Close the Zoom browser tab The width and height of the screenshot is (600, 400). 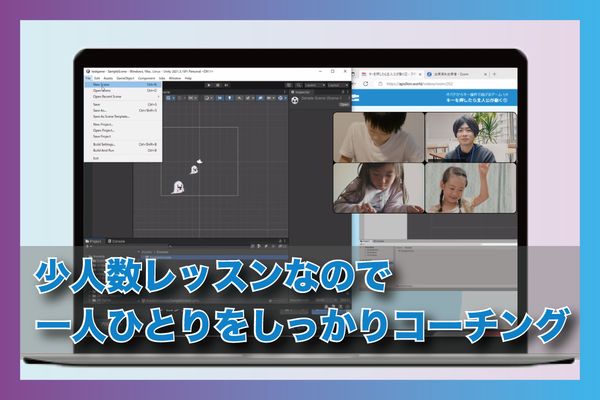click(x=485, y=74)
